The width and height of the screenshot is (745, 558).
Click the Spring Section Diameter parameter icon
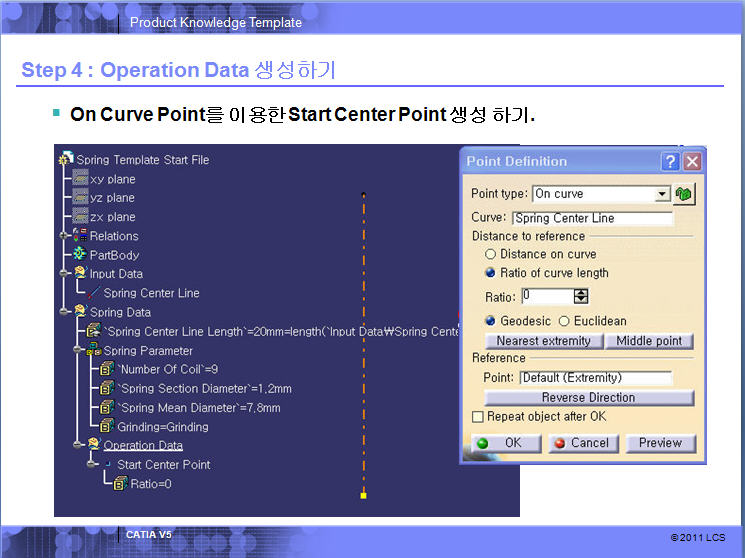click(x=107, y=387)
